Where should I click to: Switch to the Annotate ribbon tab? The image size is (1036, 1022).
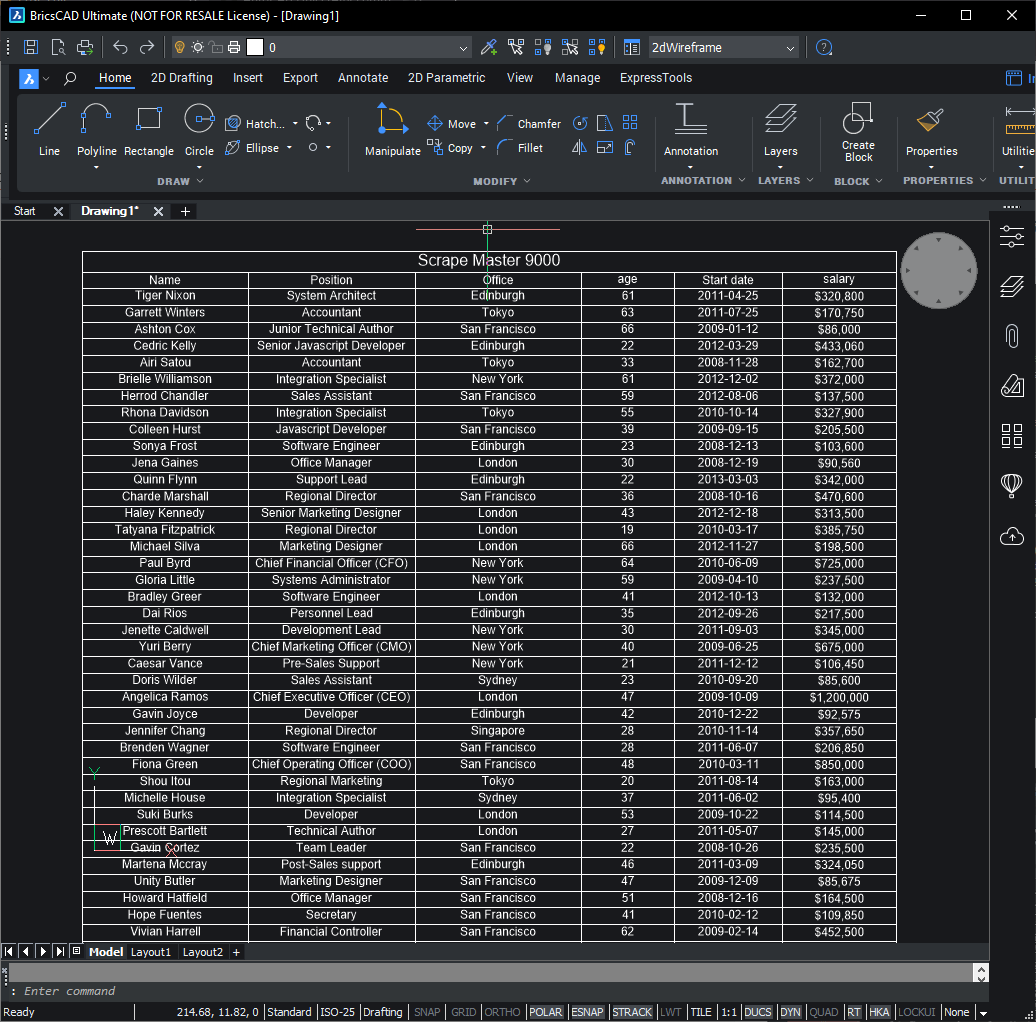click(363, 78)
